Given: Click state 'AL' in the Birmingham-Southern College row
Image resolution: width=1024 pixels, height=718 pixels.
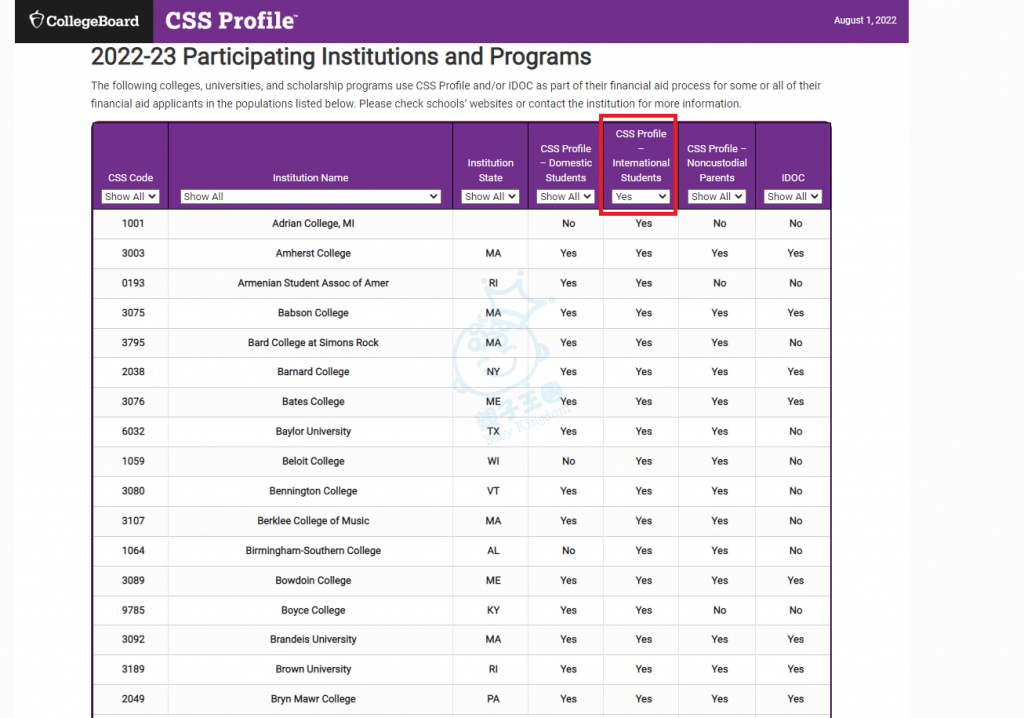Looking at the screenshot, I should [493, 551].
